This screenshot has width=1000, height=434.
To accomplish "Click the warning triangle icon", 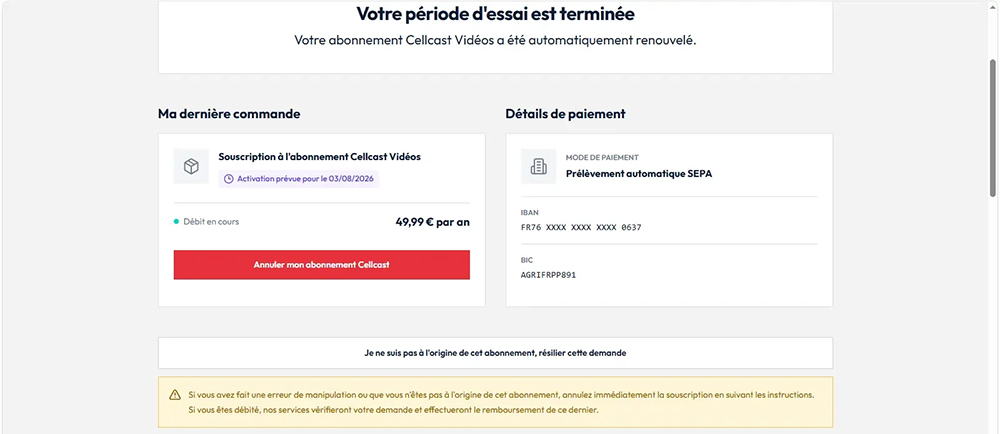I will (x=175, y=395).
